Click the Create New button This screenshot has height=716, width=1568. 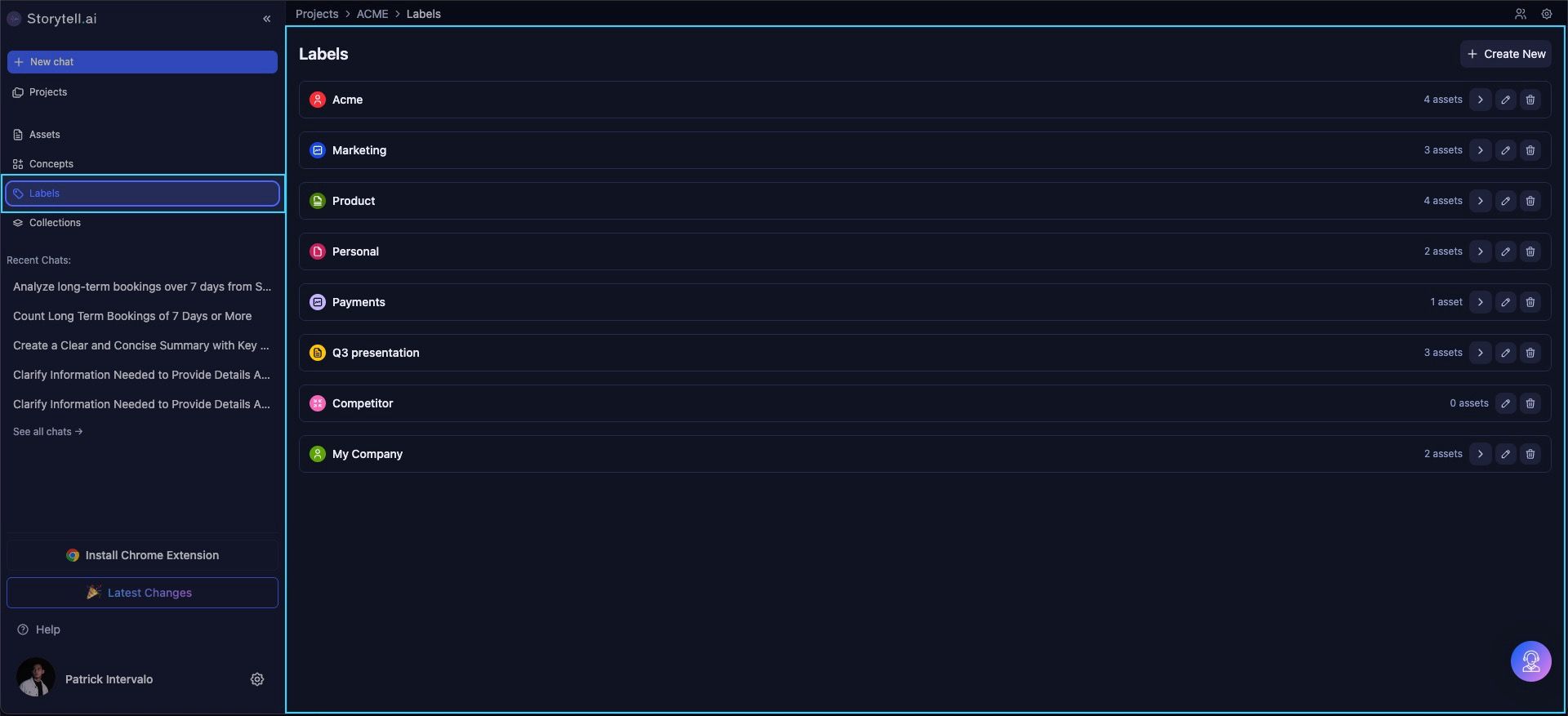(x=1505, y=54)
